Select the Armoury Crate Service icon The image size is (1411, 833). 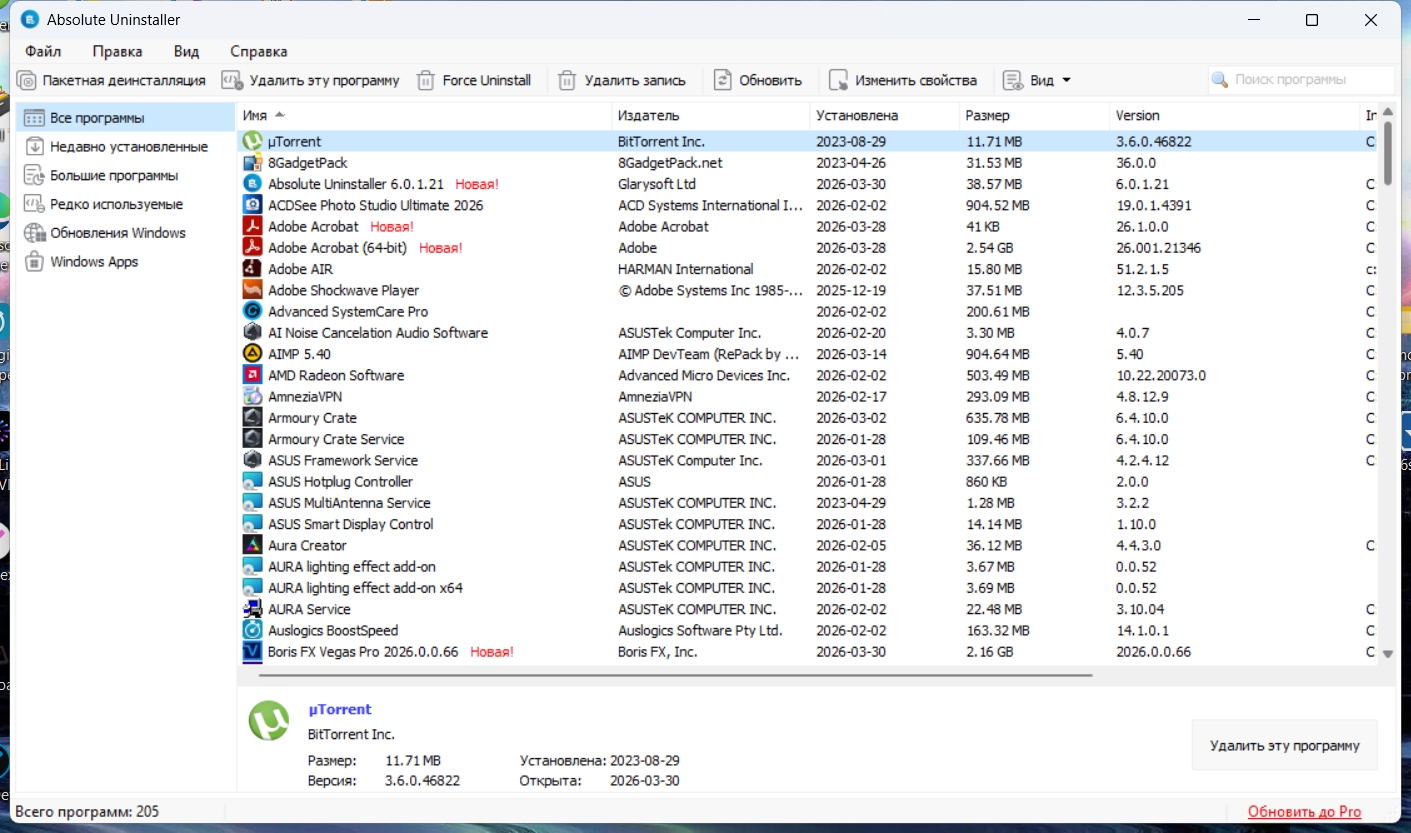click(x=252, y=439)
